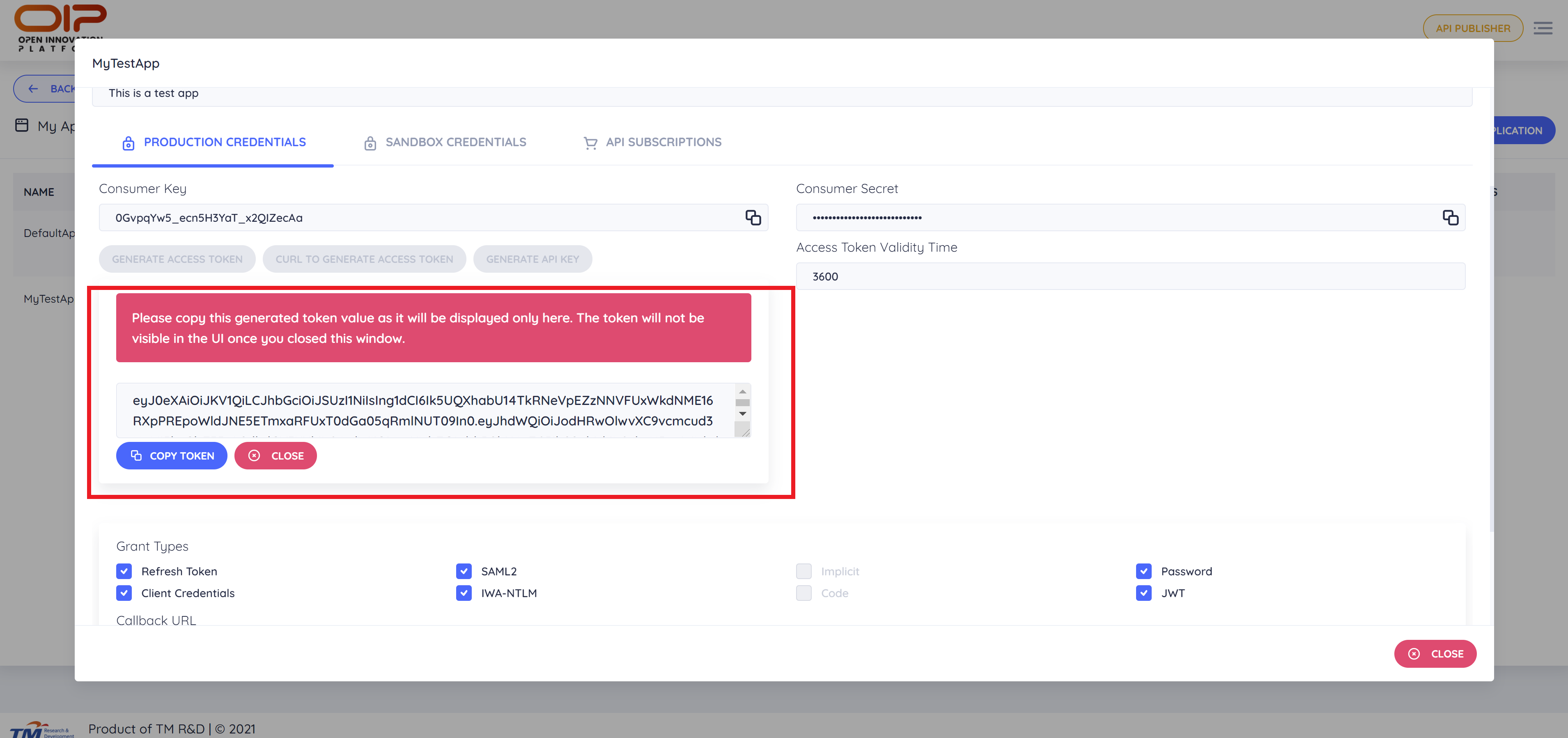Open the API Subscriptions tab
1568x738 pixels.
coord(652,143)
